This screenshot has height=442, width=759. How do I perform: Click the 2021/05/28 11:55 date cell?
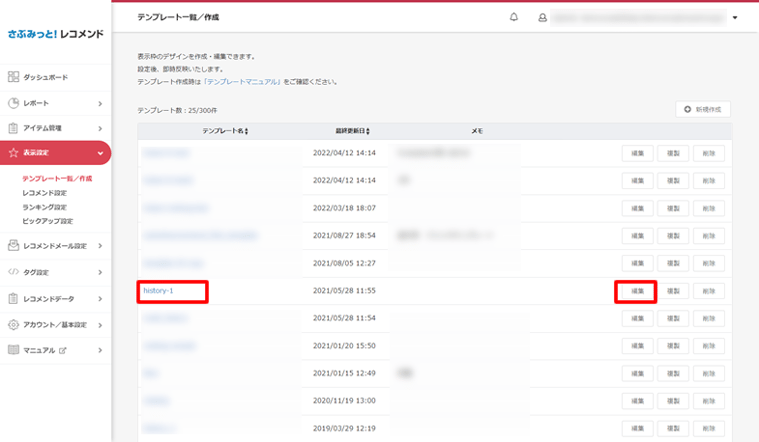point(344,290)
